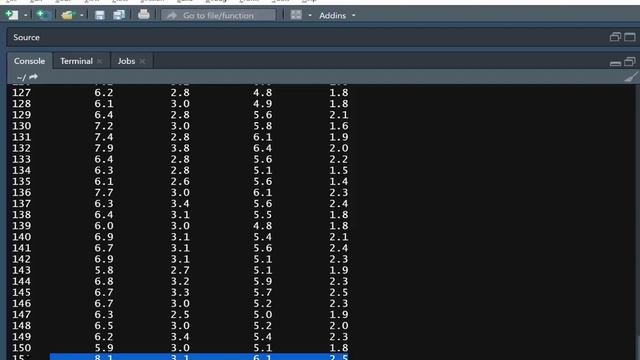Click the ~/ working directory path
This screenshot has width=640, height=360.
[x=22, y=77]
